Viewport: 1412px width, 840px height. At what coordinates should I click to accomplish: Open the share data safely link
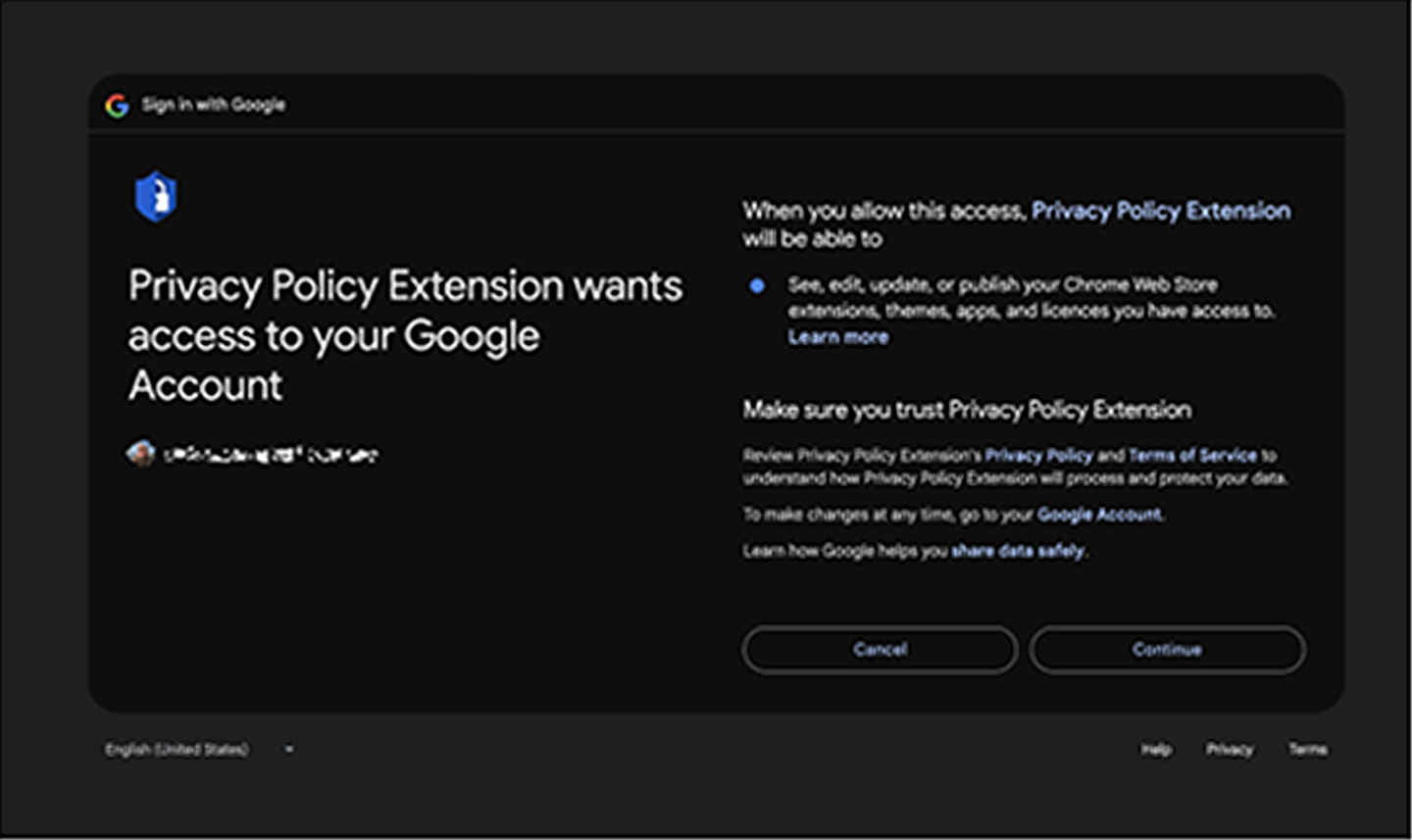point(1018,551)
